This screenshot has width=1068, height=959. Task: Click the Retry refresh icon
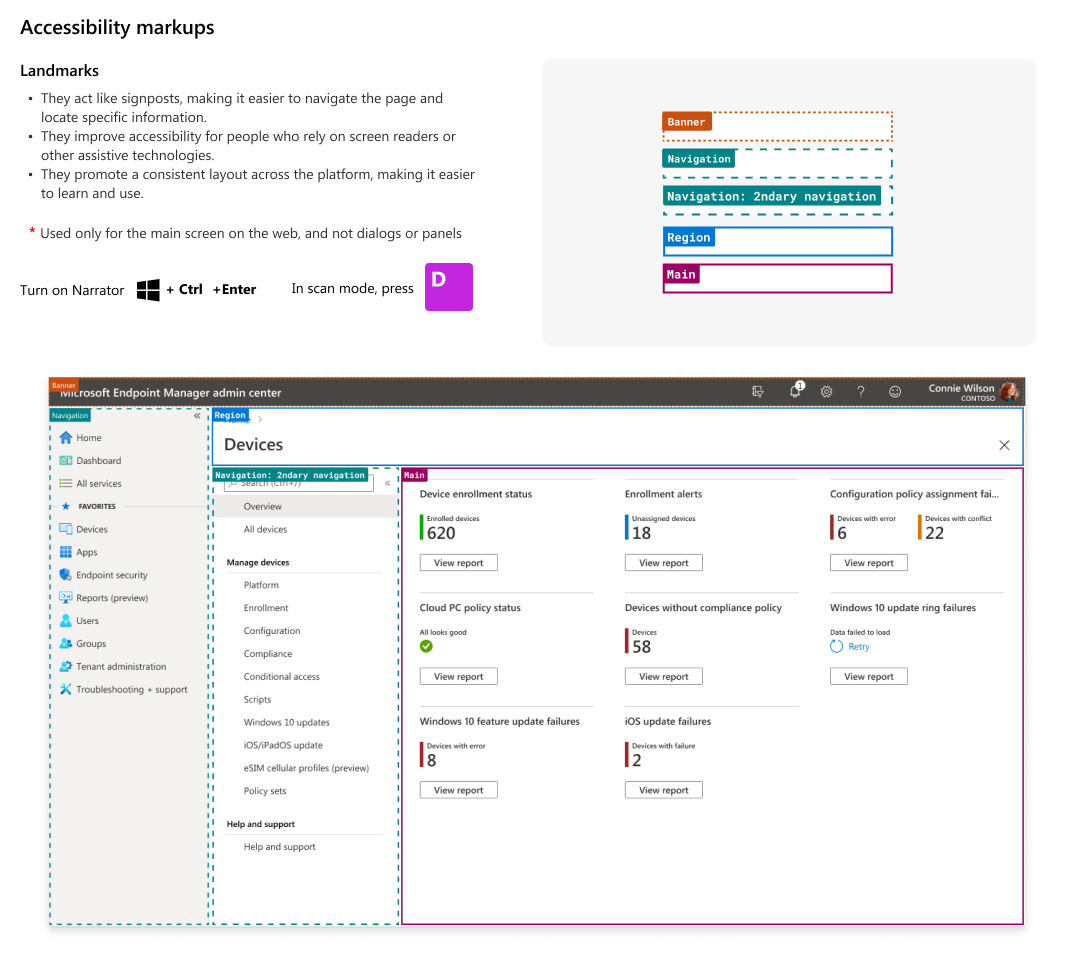tap(836, 646)
